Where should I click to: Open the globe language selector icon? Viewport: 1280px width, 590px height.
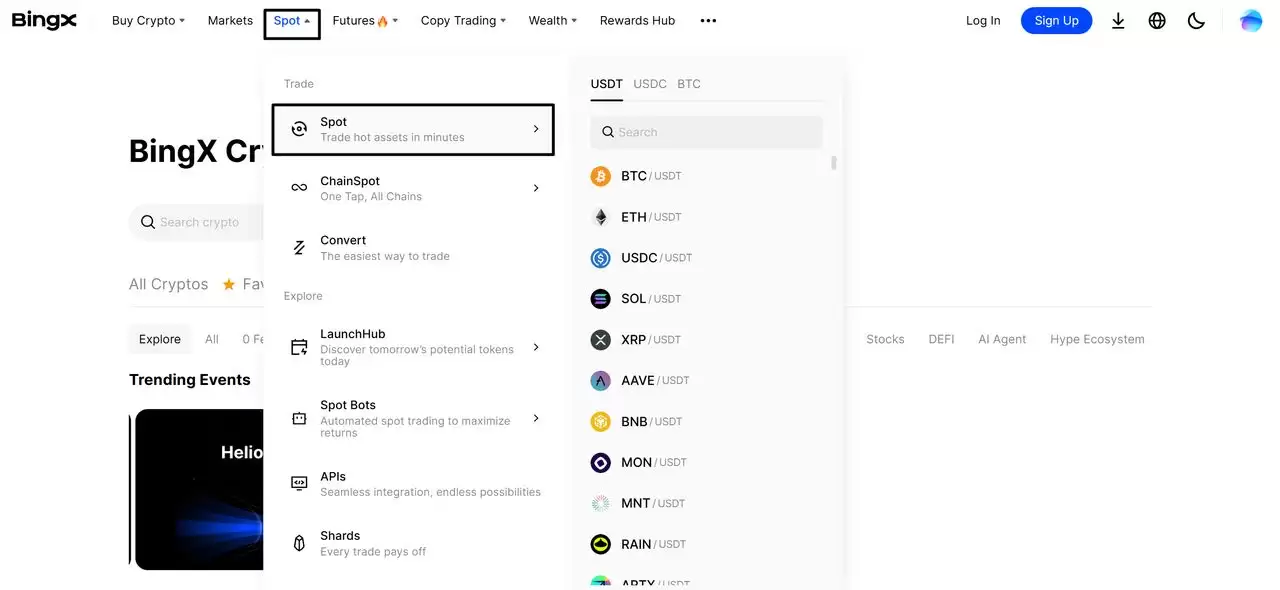[1157, 21]
